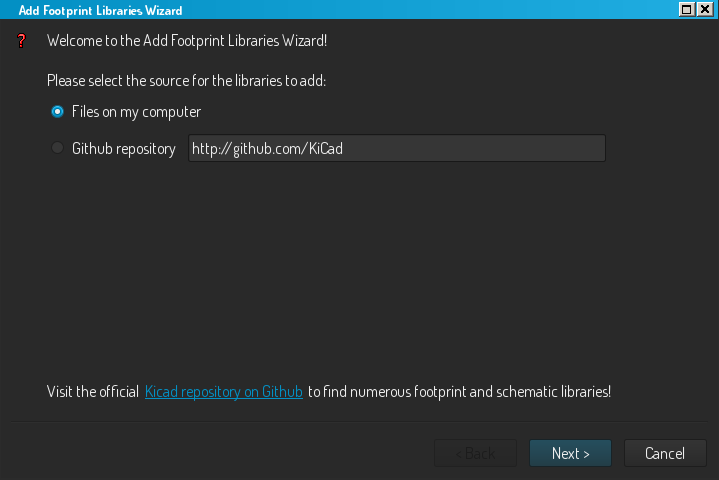Click the separator line above the navigation buttons
Viewport: 719px width, 480px height.
(x=360, y=421)
